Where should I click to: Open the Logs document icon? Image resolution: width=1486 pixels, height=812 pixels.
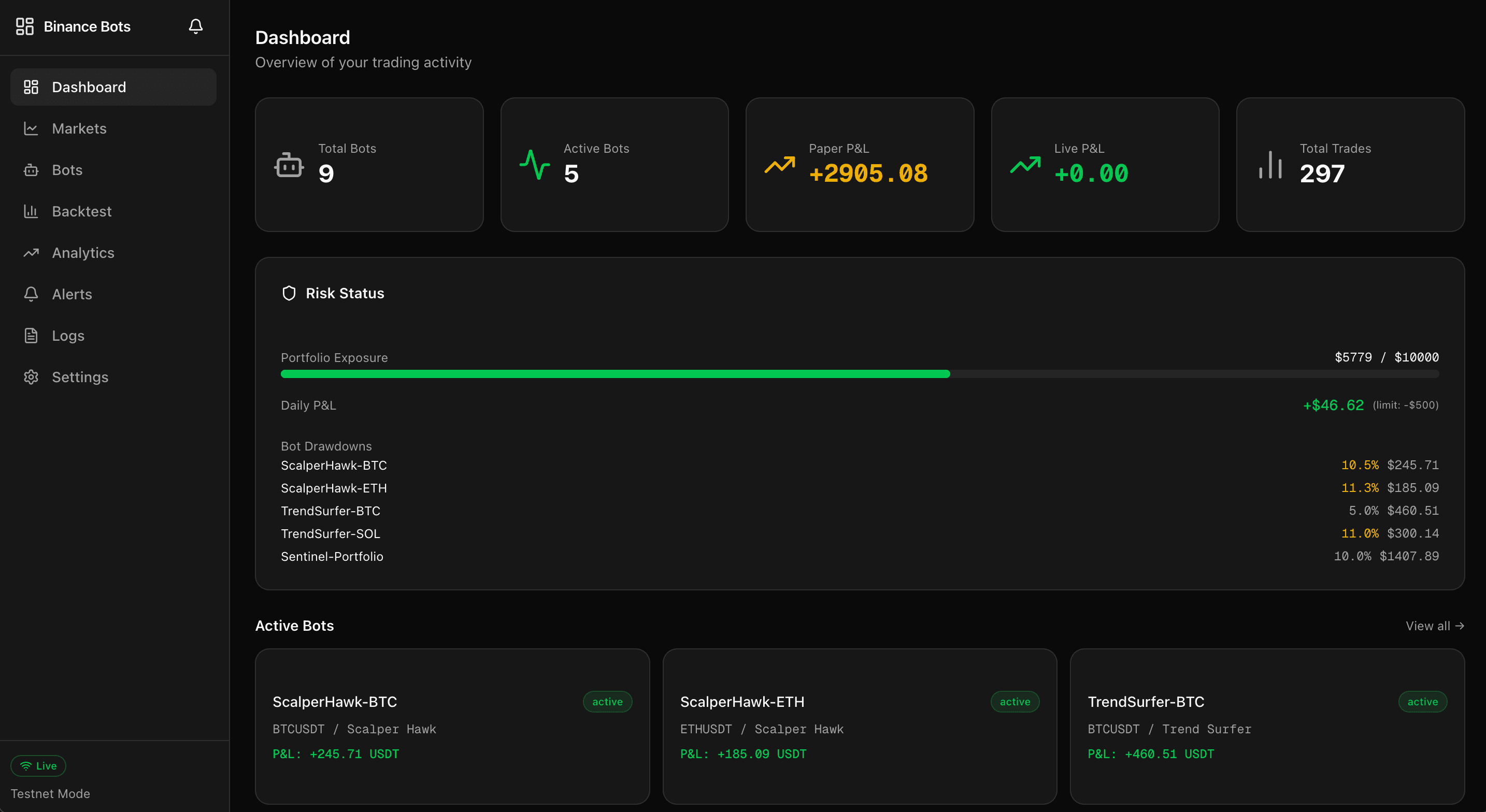31,335
